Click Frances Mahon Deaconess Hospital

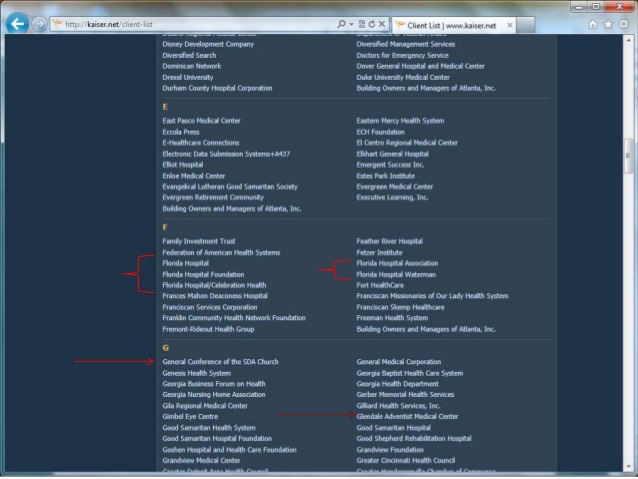coord(215,295)
